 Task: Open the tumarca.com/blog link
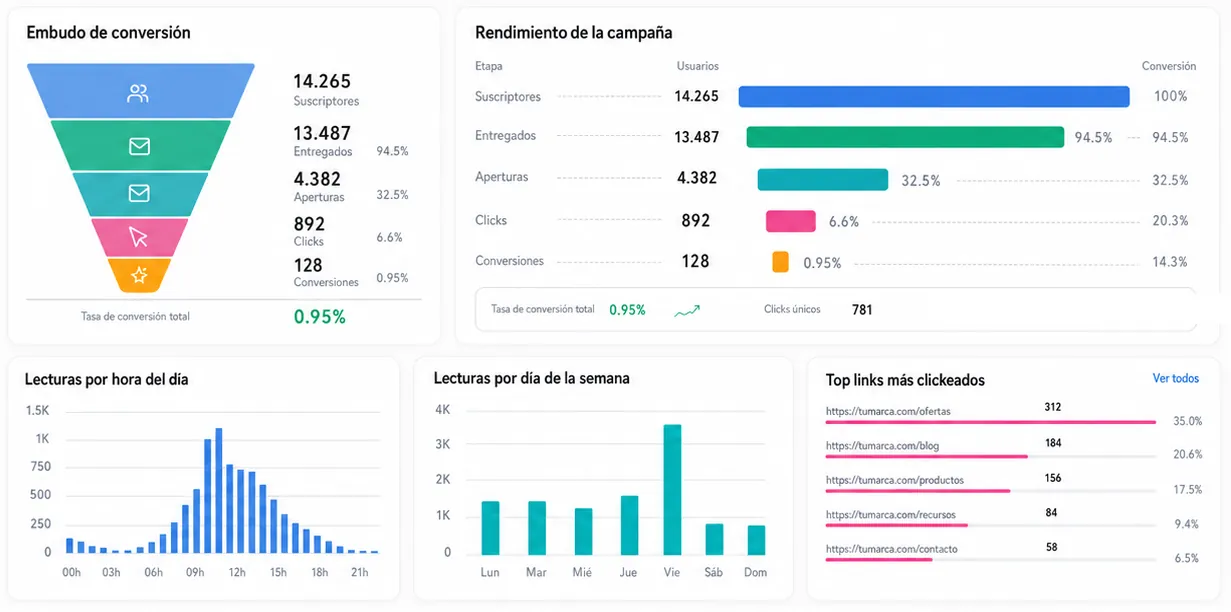[882, 446]
